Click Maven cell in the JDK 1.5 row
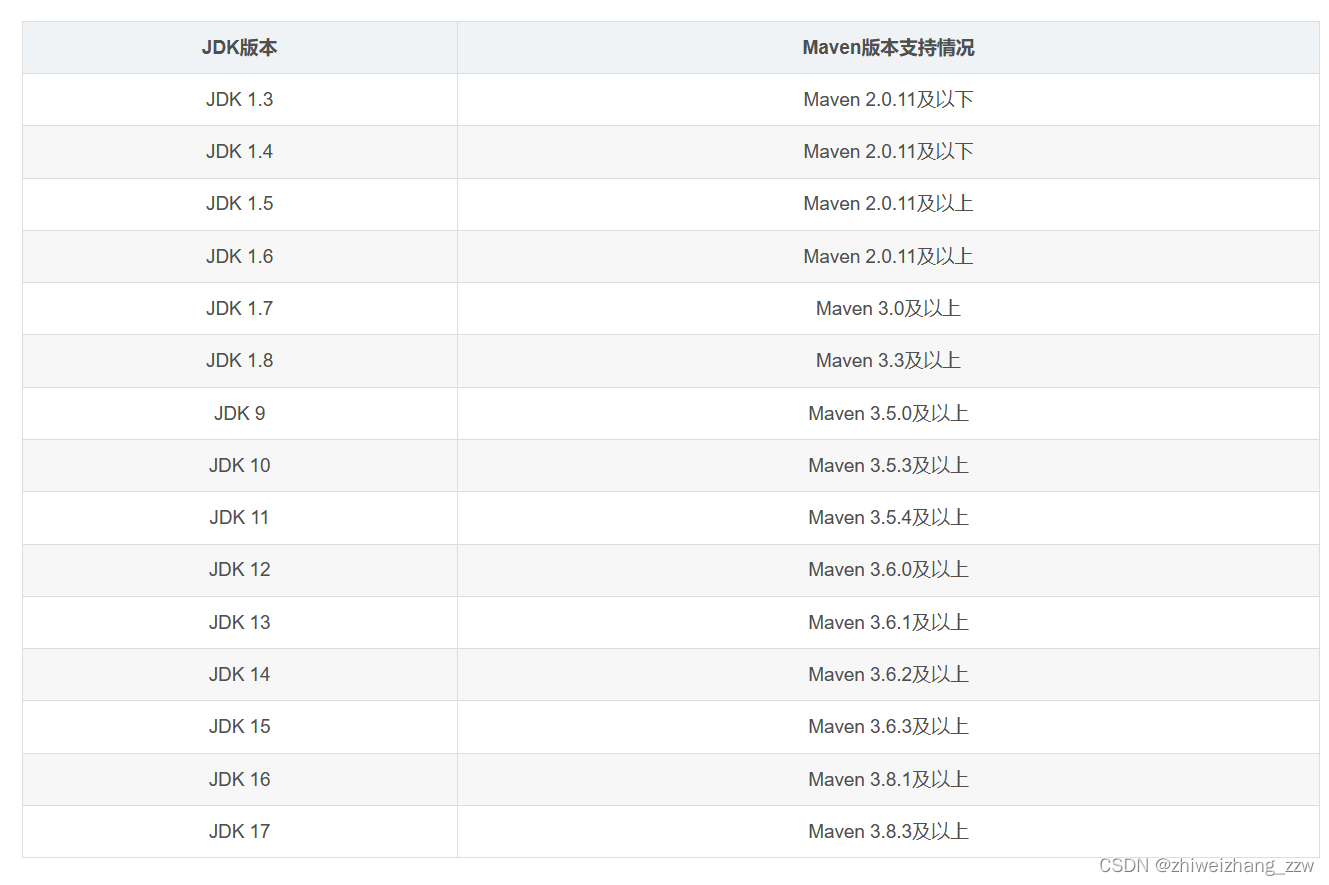The image size is (1329, 885). click(x=888, y=204)
